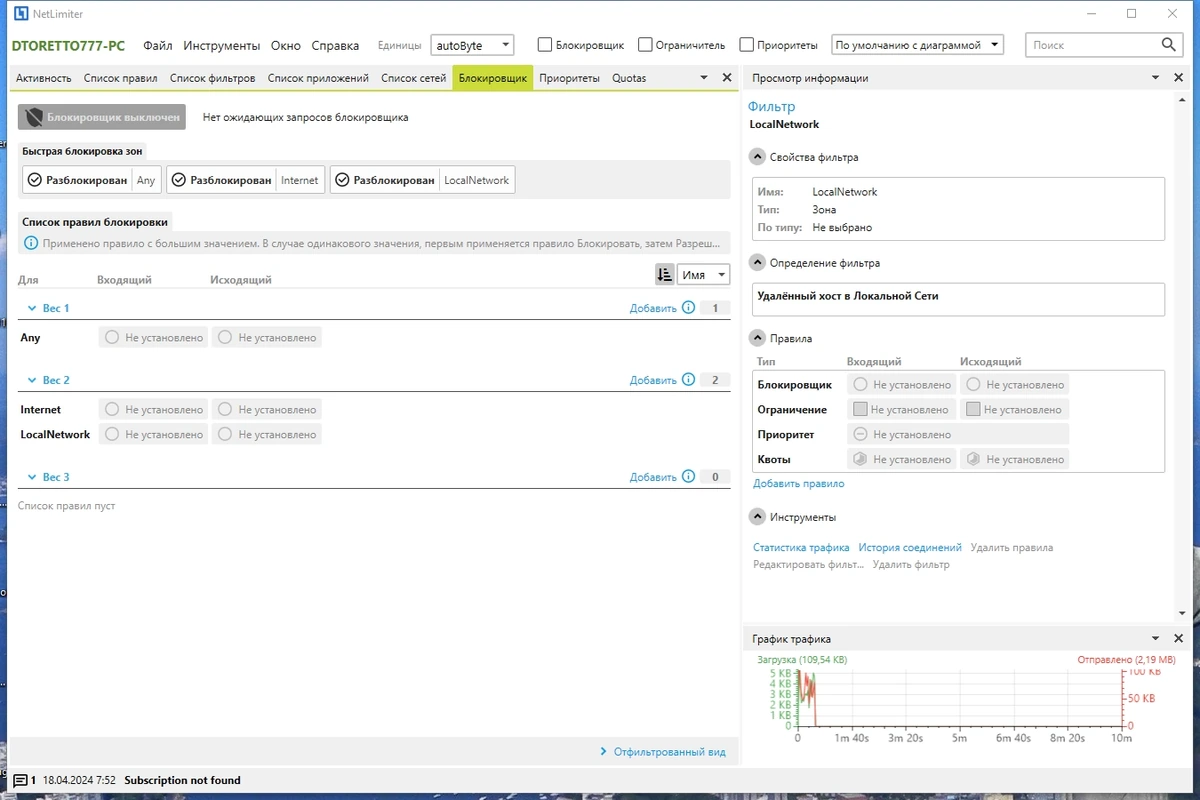Enable the Блокировщик checkbox in toolbar
1200x800 pixels.
545,45
